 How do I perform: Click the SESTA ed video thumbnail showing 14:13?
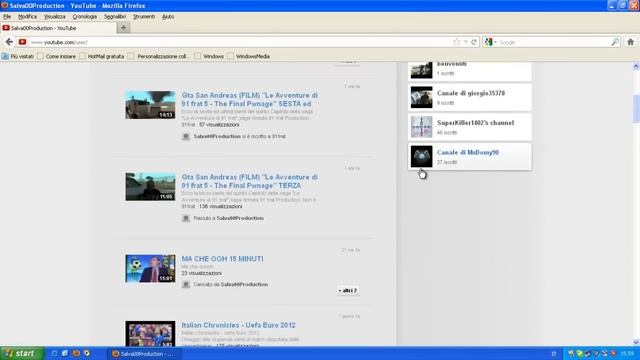tap(150, 105)
